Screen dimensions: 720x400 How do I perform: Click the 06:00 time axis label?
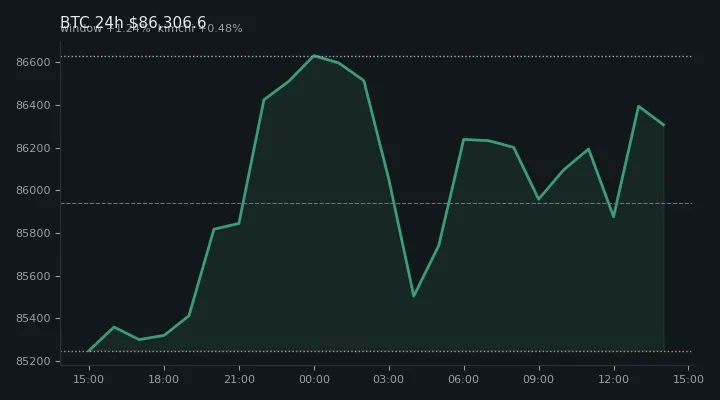[463, 379]
